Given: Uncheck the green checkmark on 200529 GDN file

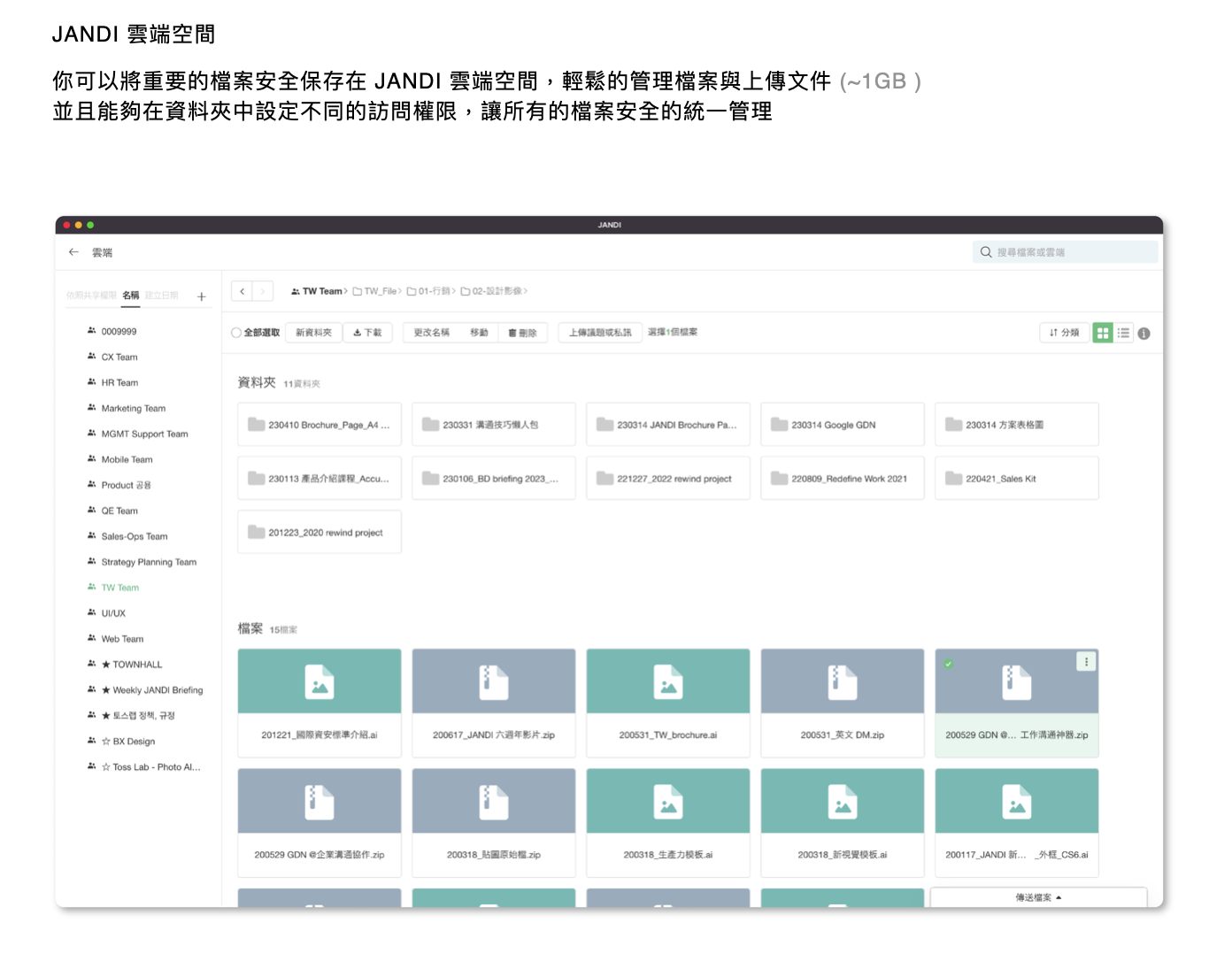Looking at the screenshot, I should coord(948,664).
